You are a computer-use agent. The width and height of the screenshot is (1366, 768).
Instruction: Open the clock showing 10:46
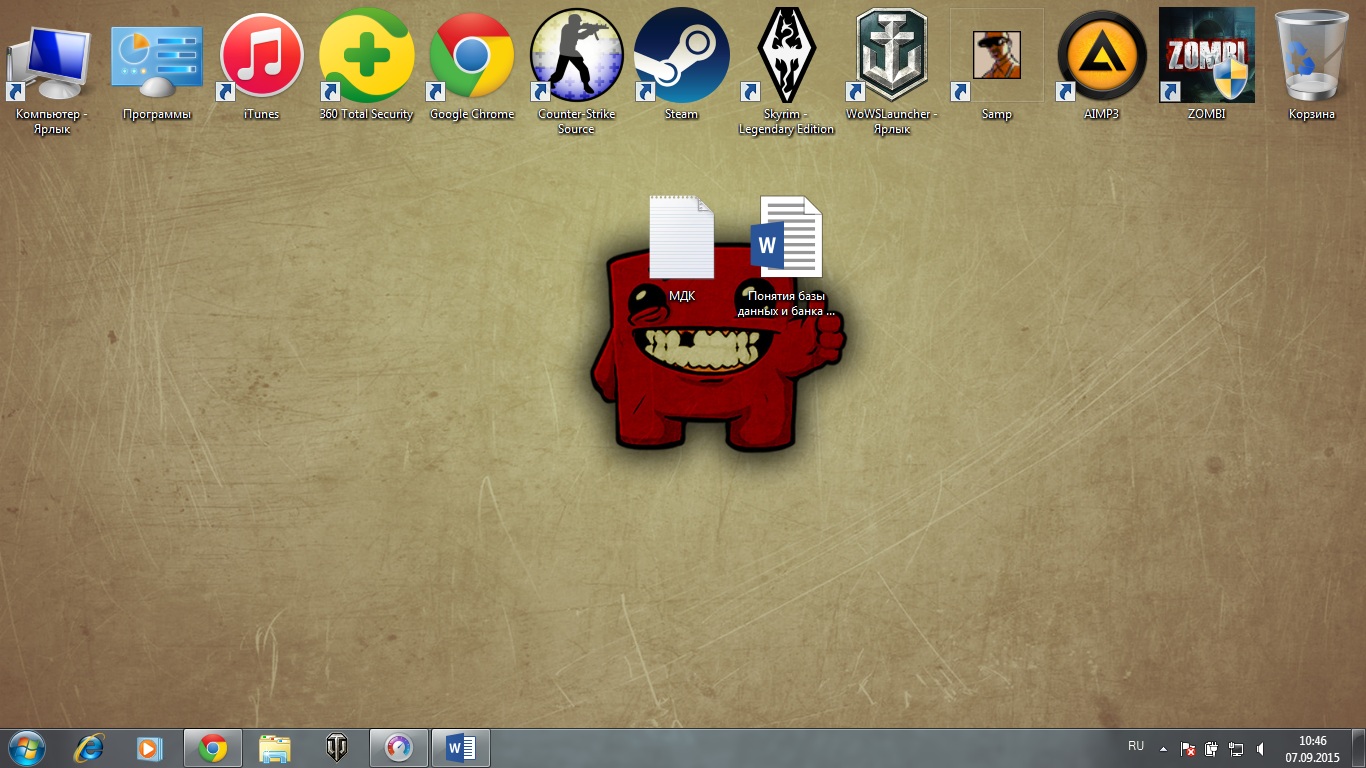coord(1312,748)
